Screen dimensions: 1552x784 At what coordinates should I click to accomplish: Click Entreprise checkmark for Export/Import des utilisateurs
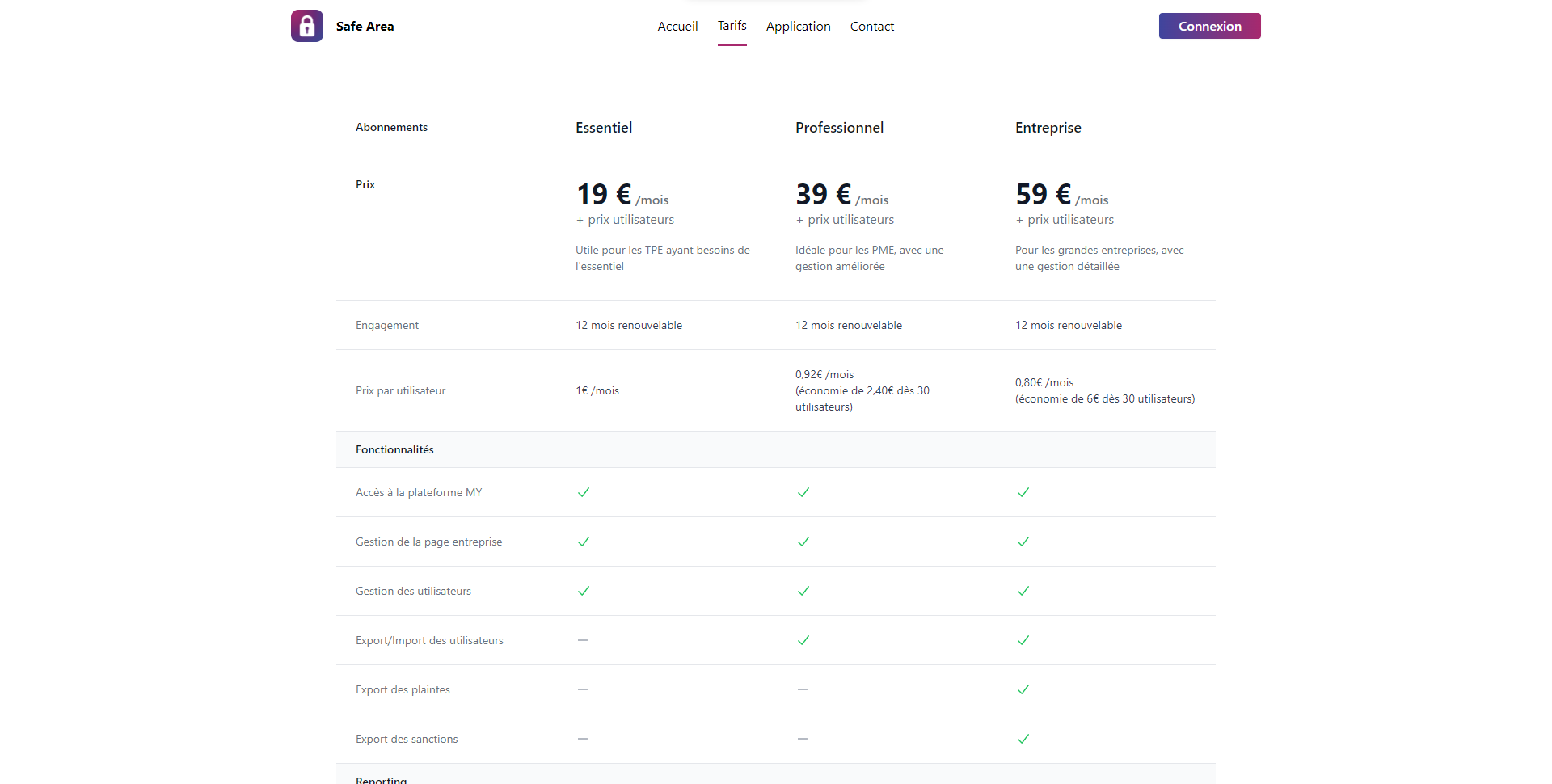(x=1023, y=640)
